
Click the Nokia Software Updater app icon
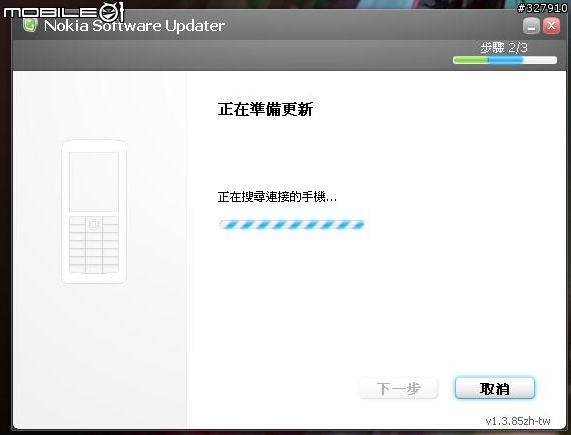pos(30,25)
